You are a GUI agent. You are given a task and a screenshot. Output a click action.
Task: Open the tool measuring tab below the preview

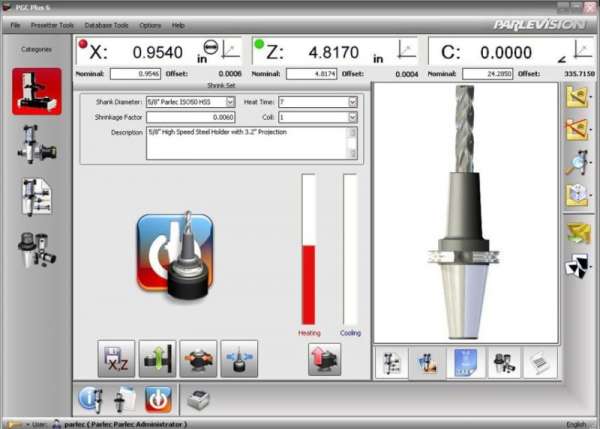pos(428,363)
